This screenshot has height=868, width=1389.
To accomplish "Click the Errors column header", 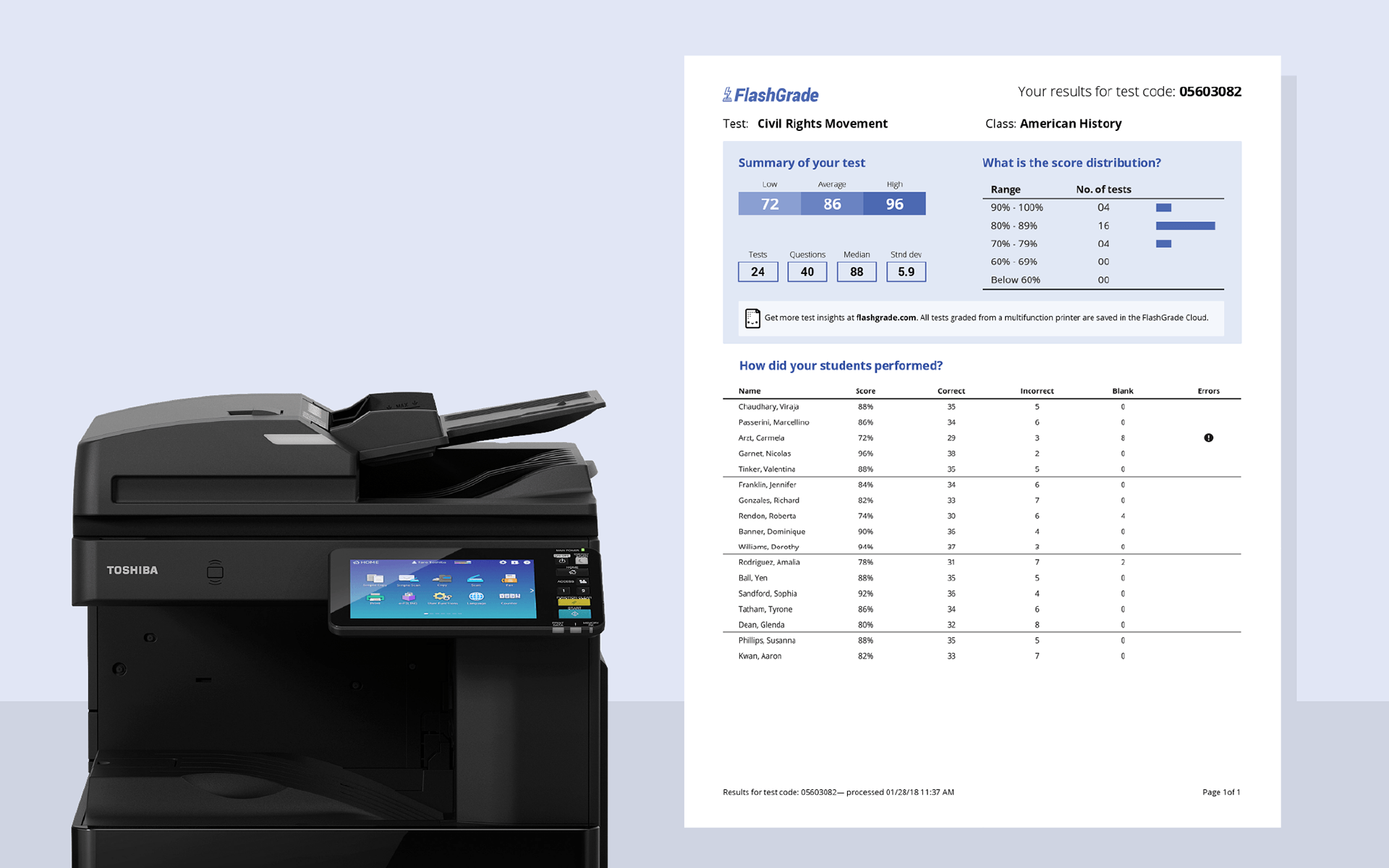I will [1208, 391].
